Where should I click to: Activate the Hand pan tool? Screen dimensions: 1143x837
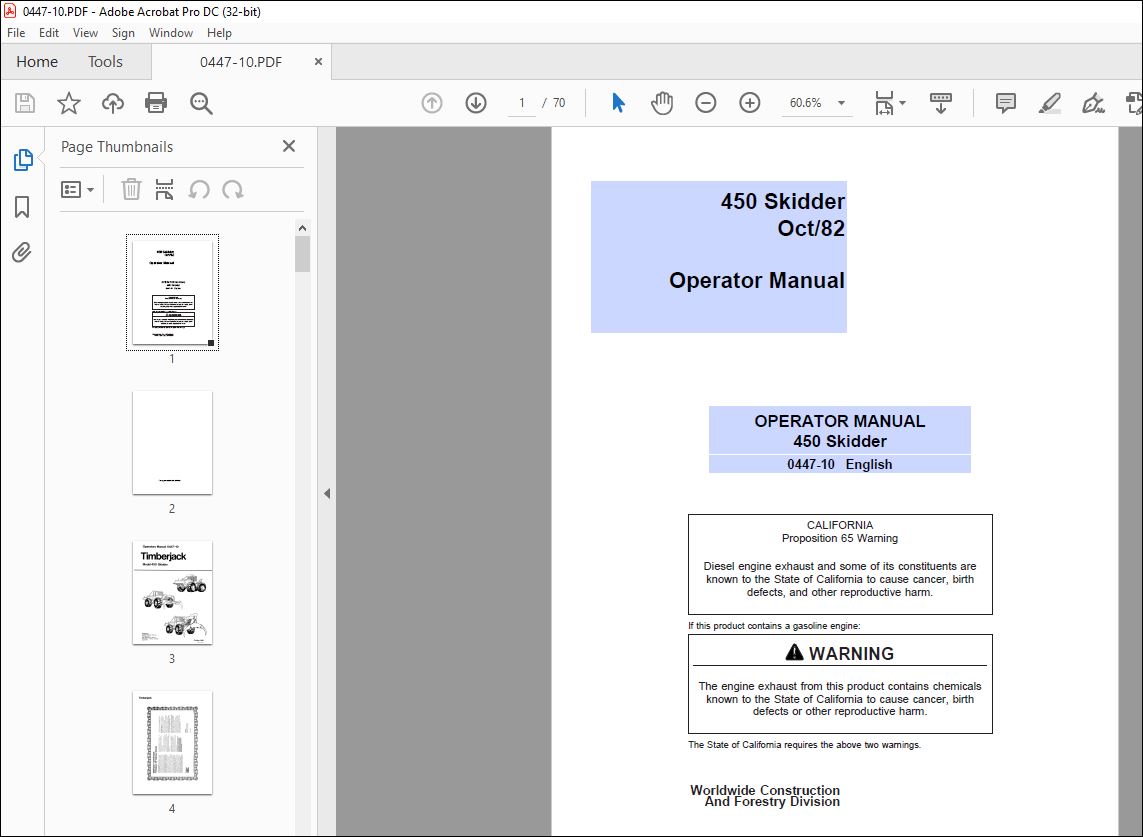click(x=662, y=103)
